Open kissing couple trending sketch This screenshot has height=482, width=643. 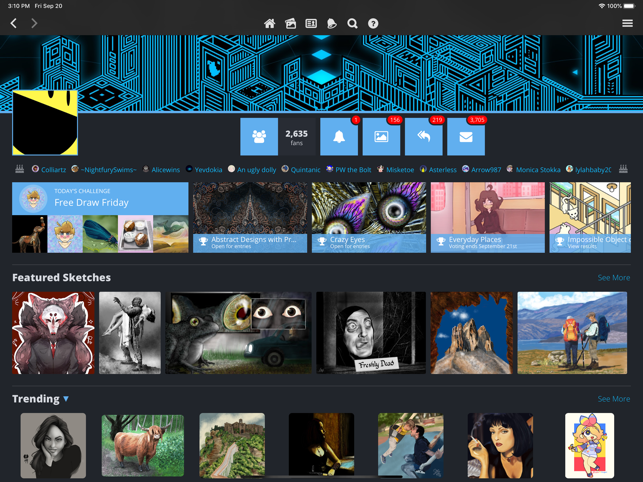pos(411,445)
